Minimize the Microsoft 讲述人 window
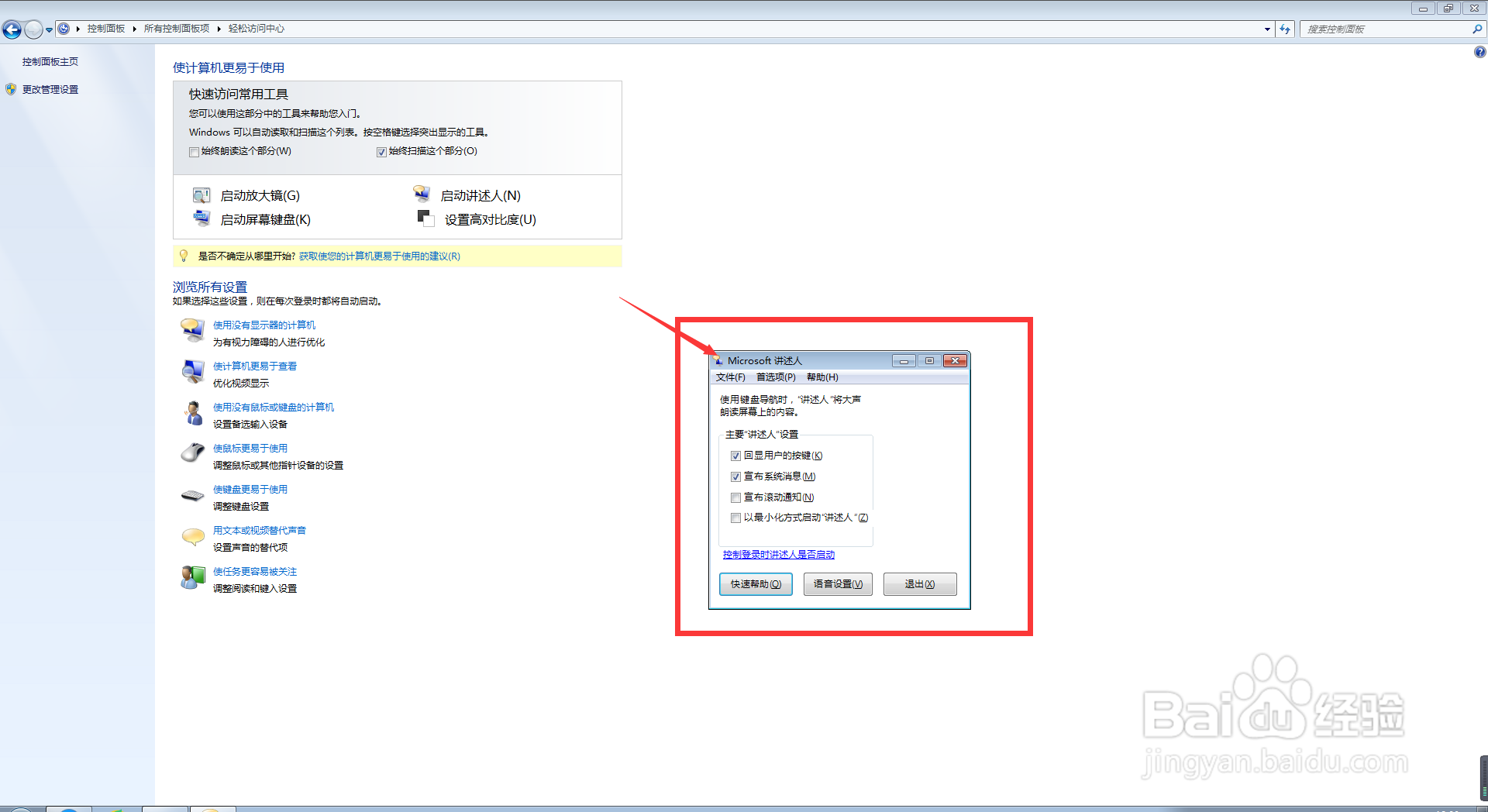Image resolution: width=1488 pixels, height=812 pixels. tap(904, 360)
